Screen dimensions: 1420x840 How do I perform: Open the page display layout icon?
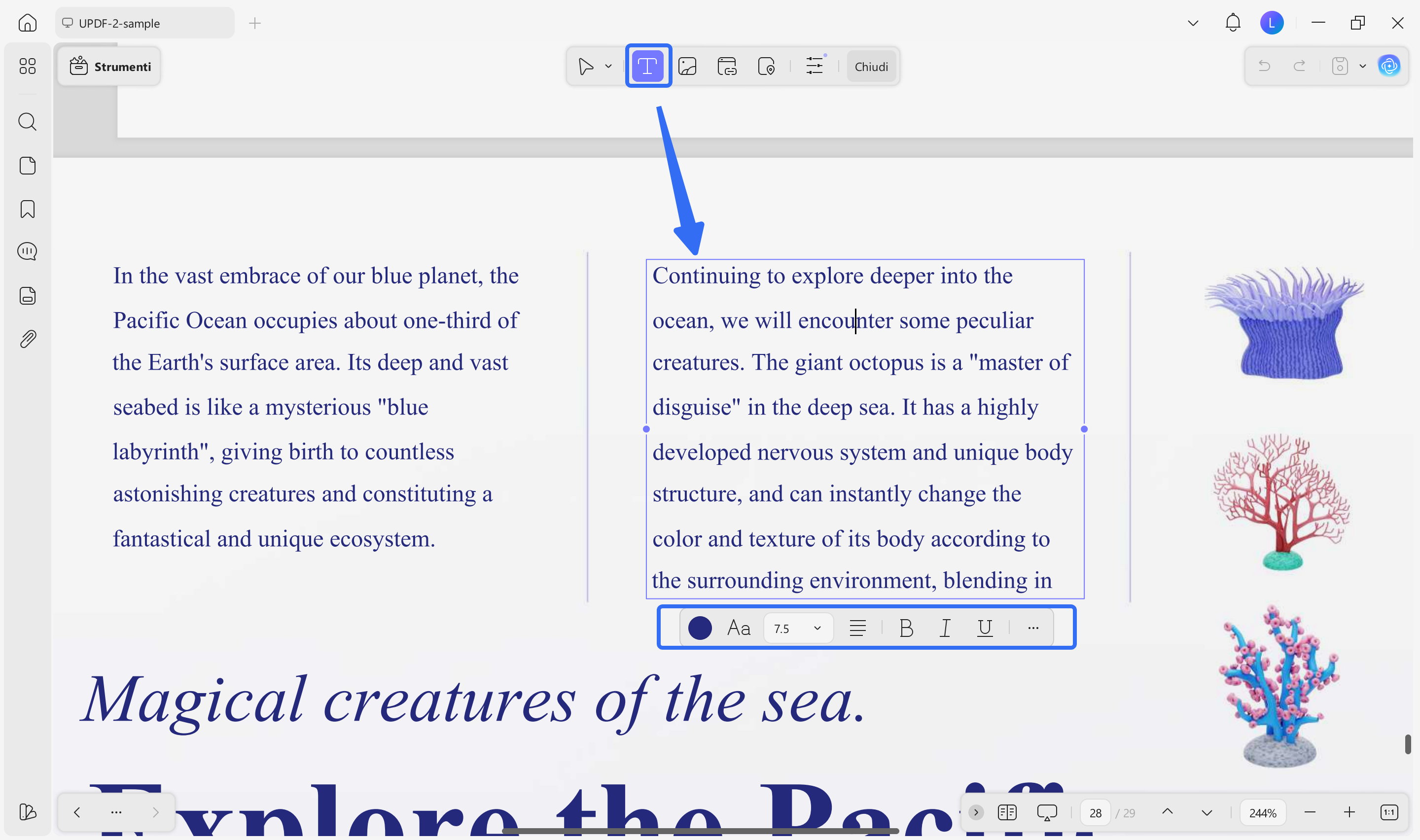[x=1007, y=812]
